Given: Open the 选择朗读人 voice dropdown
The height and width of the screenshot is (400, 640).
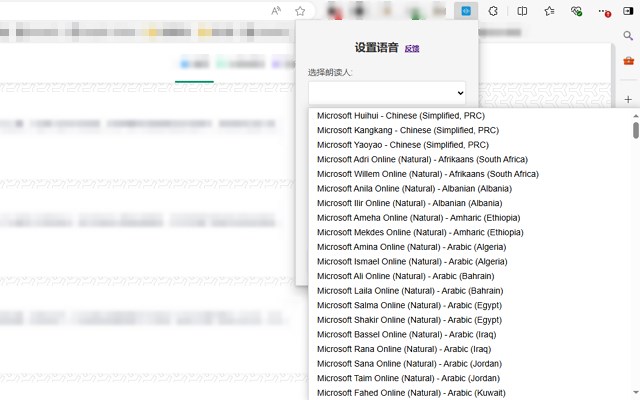Looking at the screenshot, I should 387,93.
